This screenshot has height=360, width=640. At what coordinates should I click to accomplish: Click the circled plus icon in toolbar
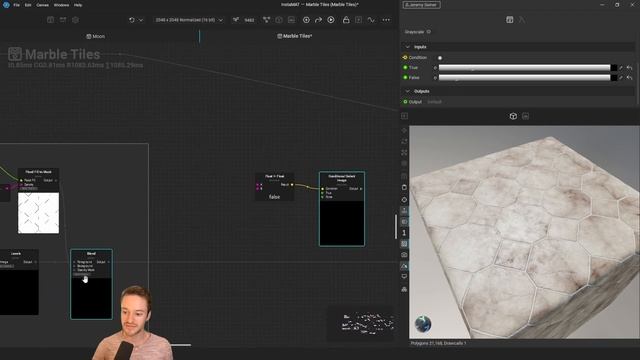click(306, 20)
